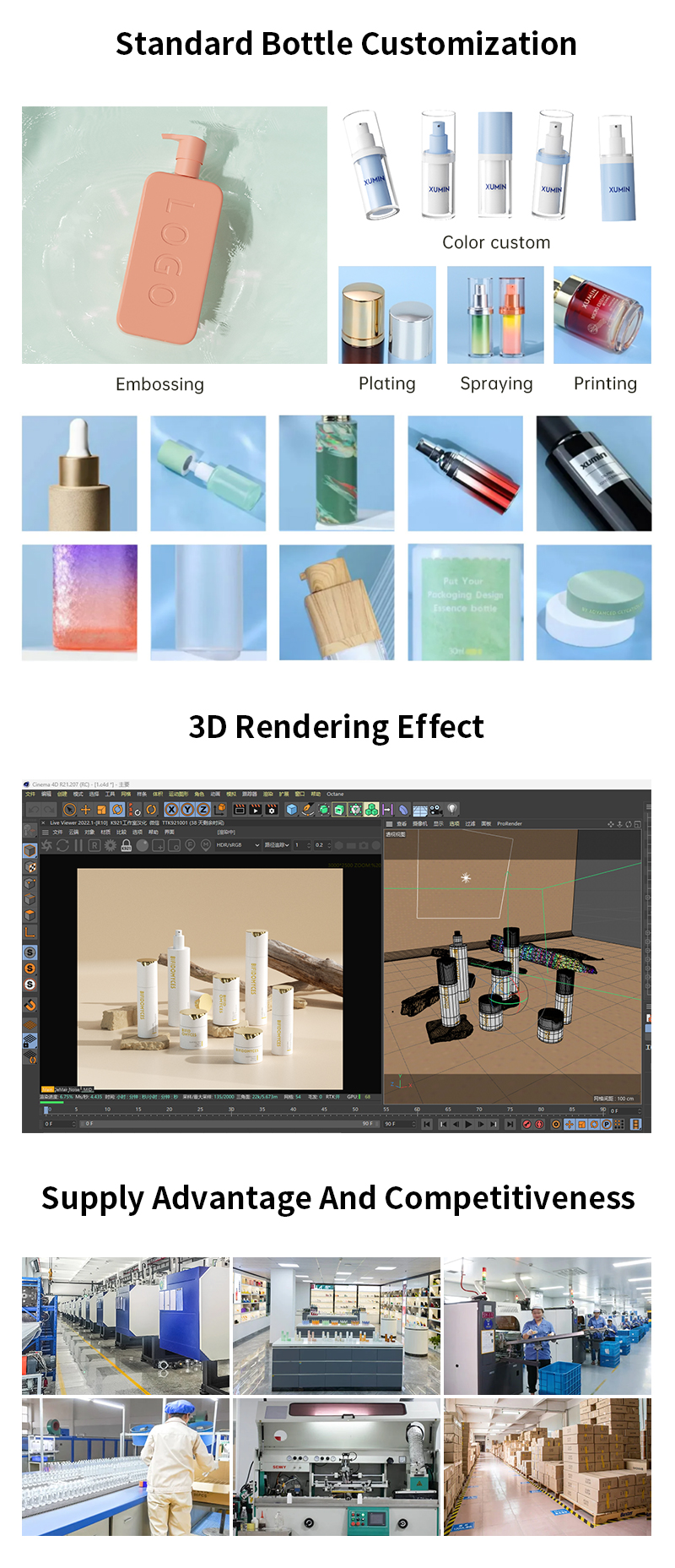Select the Rotate tool
This screenshot has height=1568, width=675.
click(x=117, y=809)
